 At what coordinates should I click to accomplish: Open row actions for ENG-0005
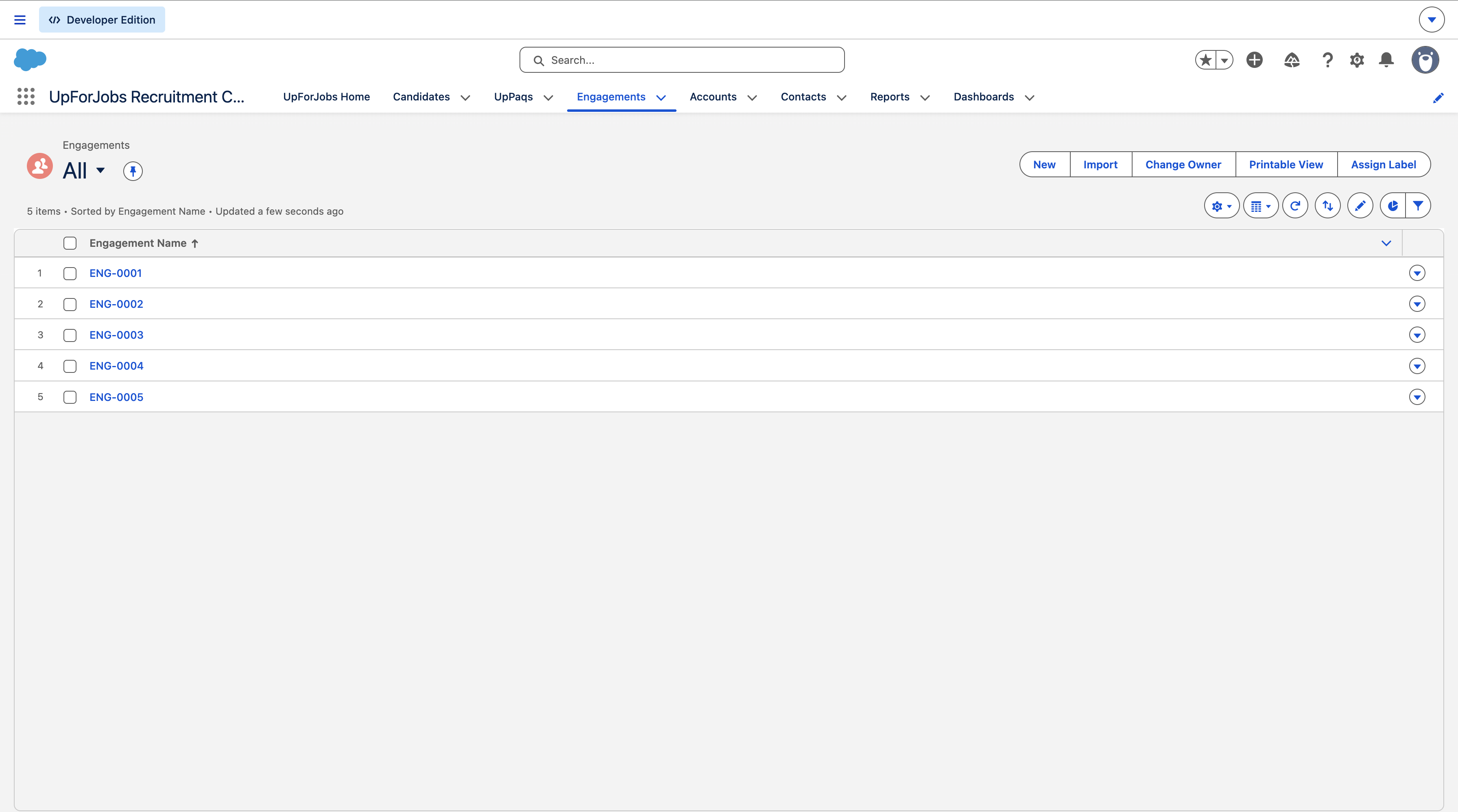pyautogui.click(x=1417, y=397)
